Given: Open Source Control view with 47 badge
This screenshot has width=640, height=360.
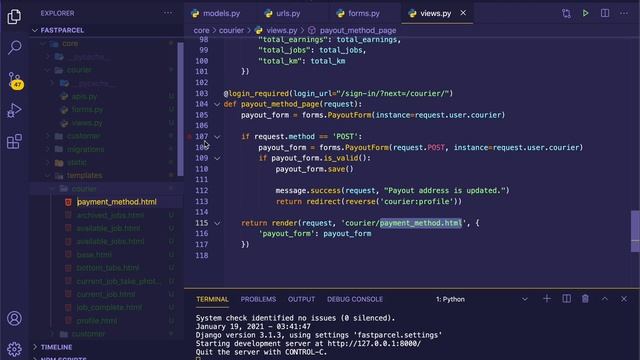Looking at the screenshot, I should [x=15, y=80].
